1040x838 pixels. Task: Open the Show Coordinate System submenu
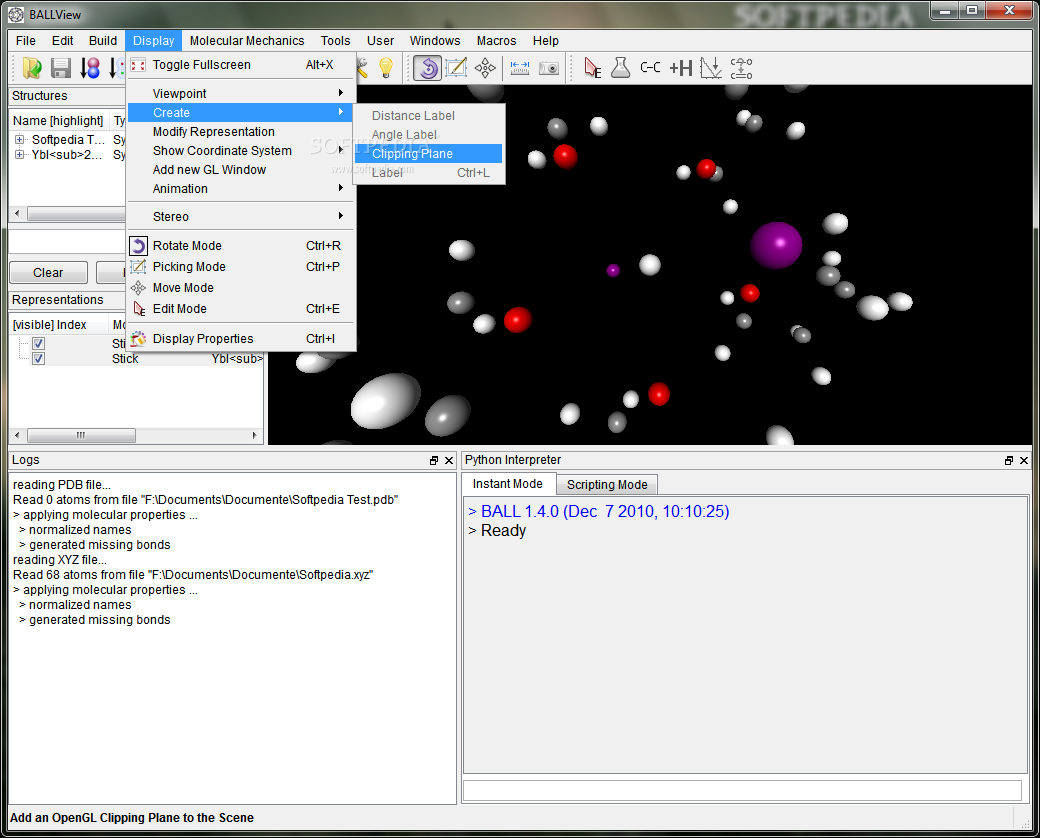pyautogui.click(x=241, y=151)
